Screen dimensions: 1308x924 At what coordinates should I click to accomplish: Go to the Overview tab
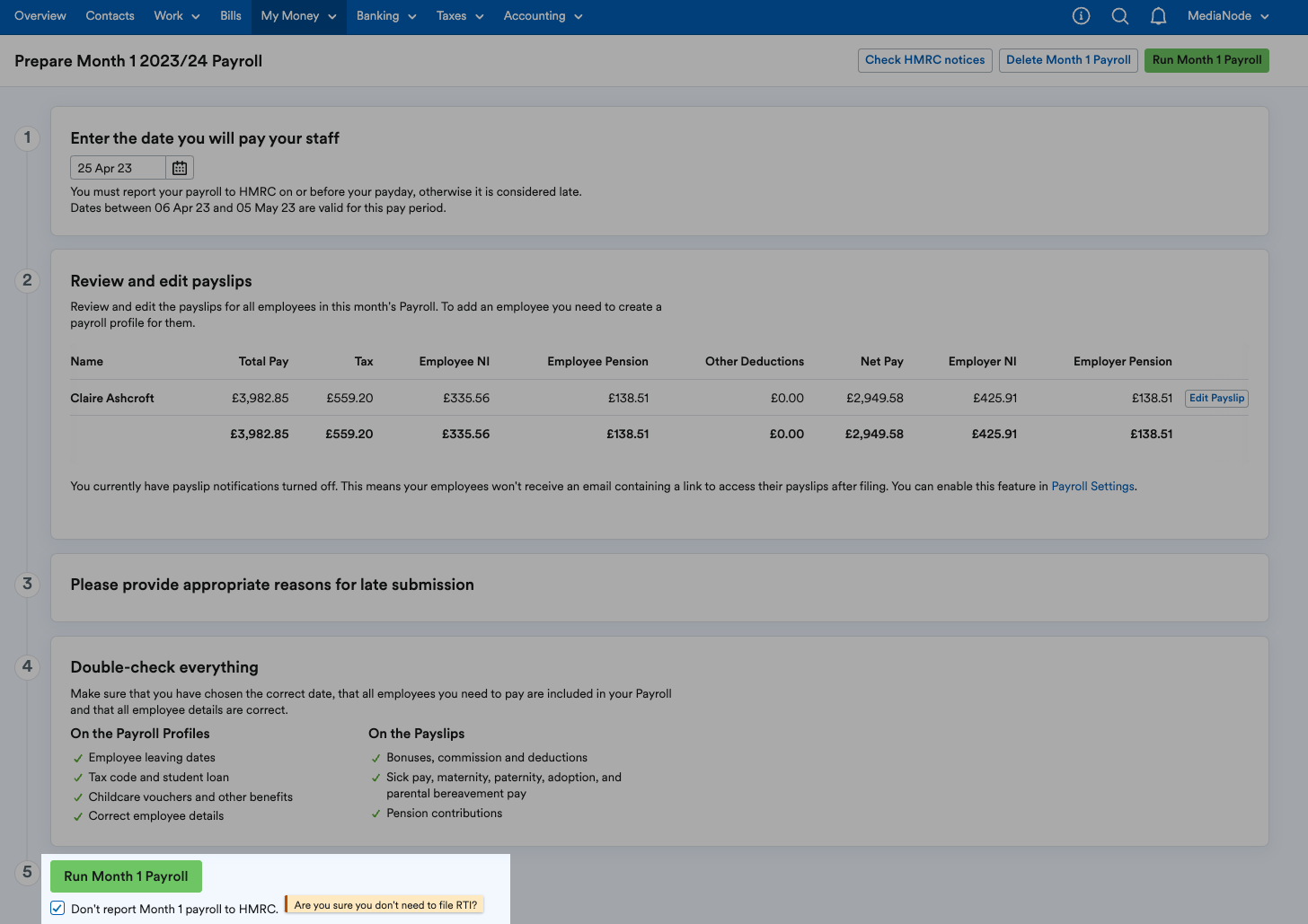[x=40, y=16]
